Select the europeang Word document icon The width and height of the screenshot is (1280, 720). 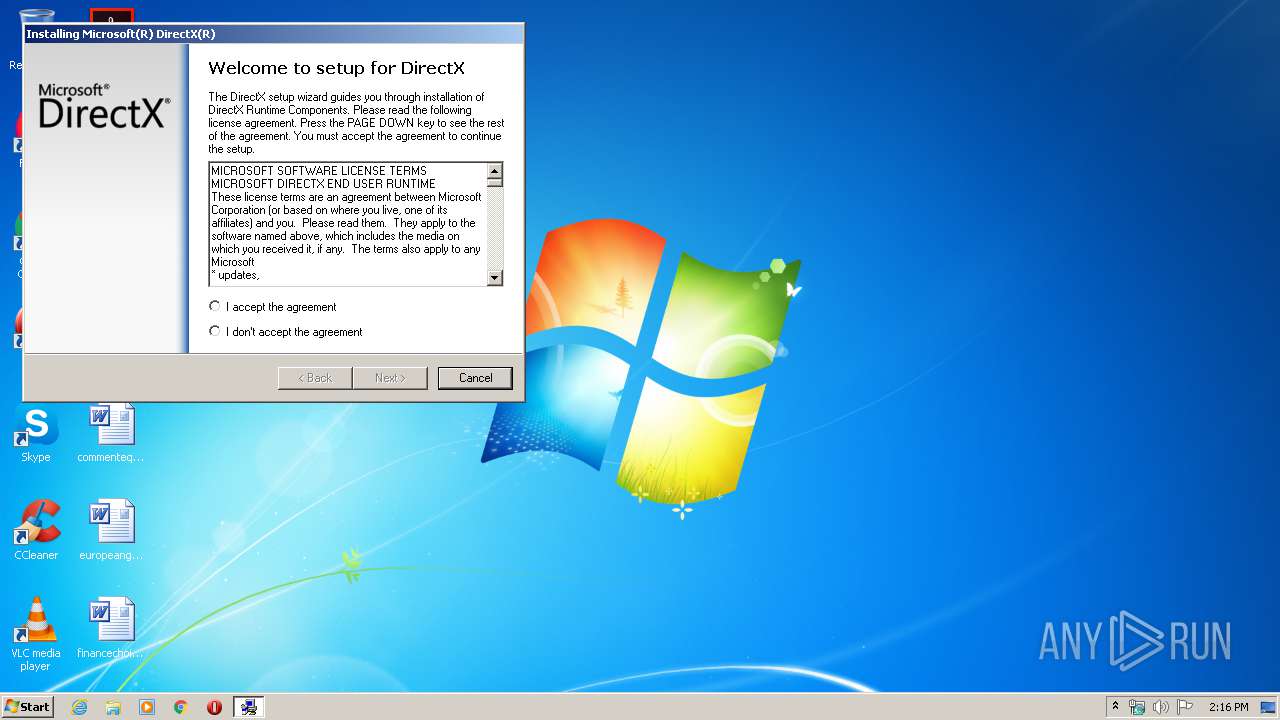click(110, 531)
